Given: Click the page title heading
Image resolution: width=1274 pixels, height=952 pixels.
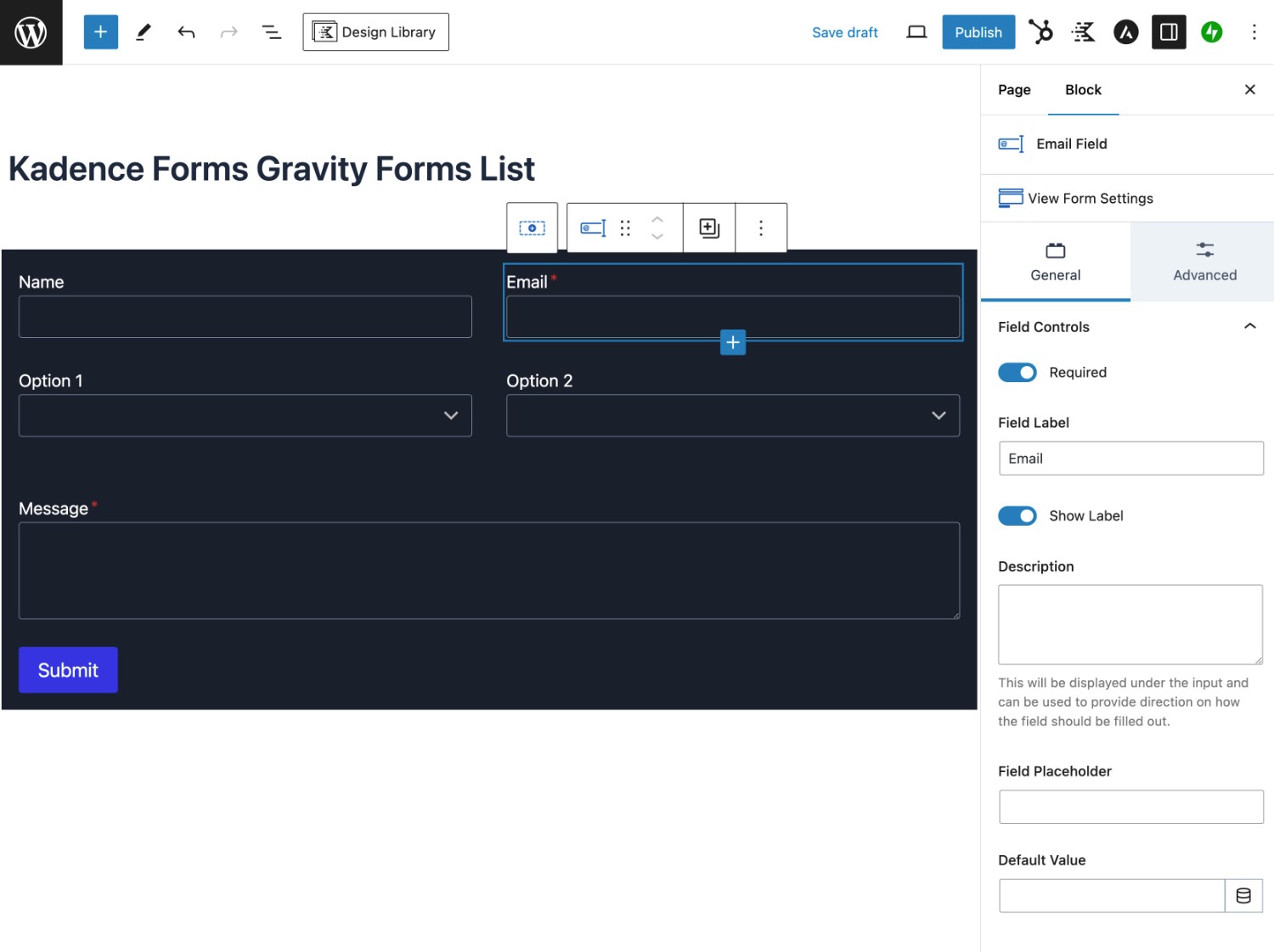Looking at the screenshot, I should pos(272,169).
